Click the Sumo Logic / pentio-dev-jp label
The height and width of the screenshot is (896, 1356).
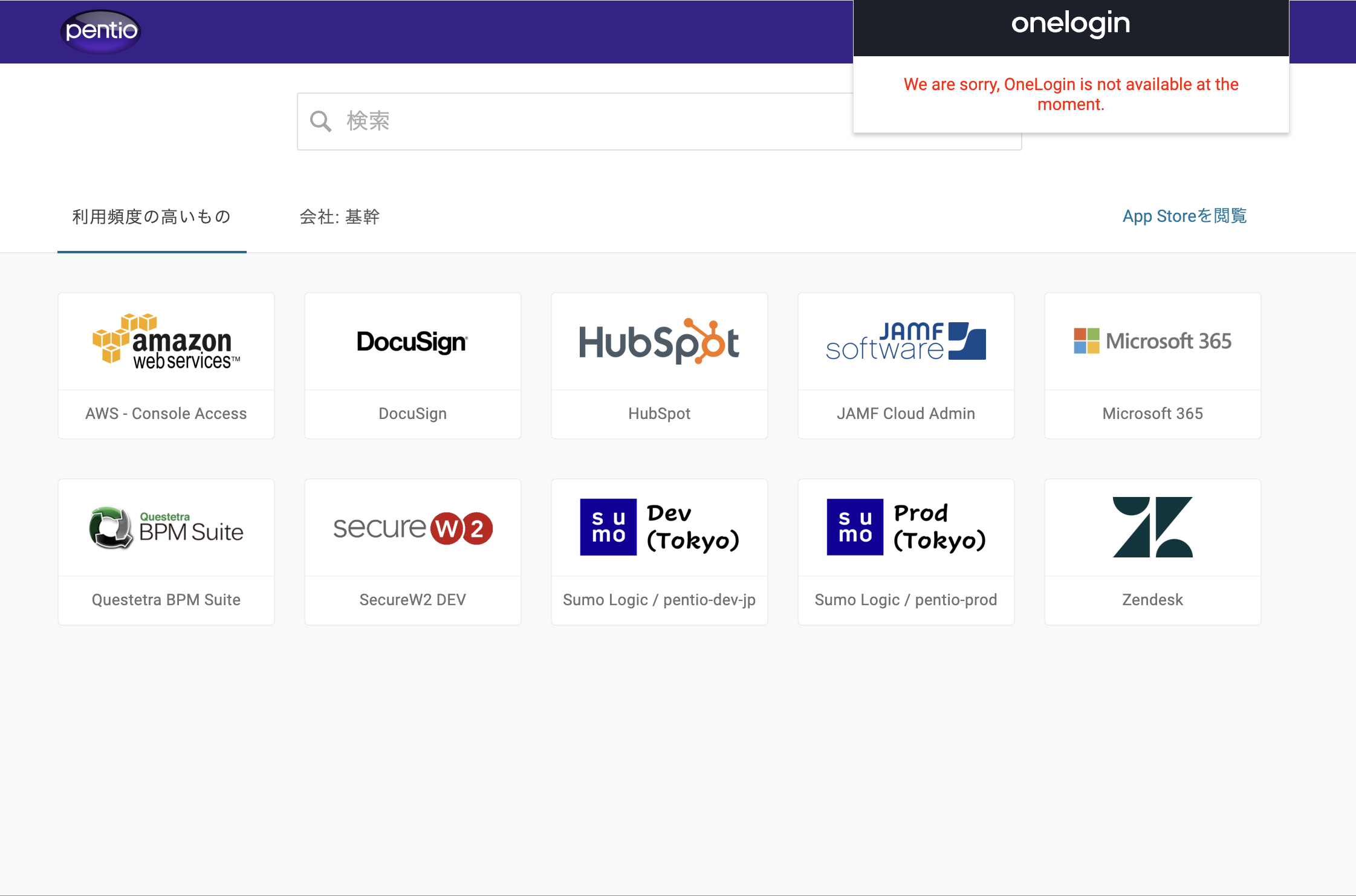659,600
